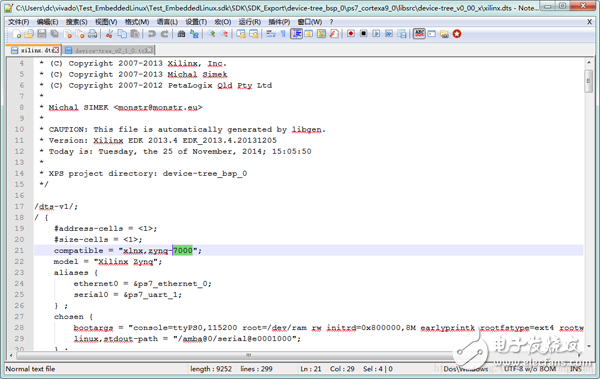Click the New file toolbar icon
The image size is (600, 379).
coord(17,34)
